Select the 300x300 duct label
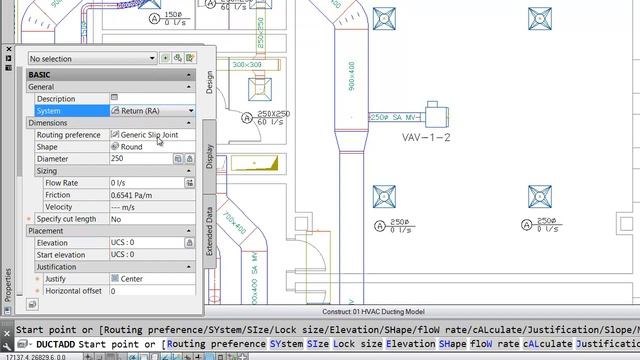This screenshot has height=360, width=640. 247,64
